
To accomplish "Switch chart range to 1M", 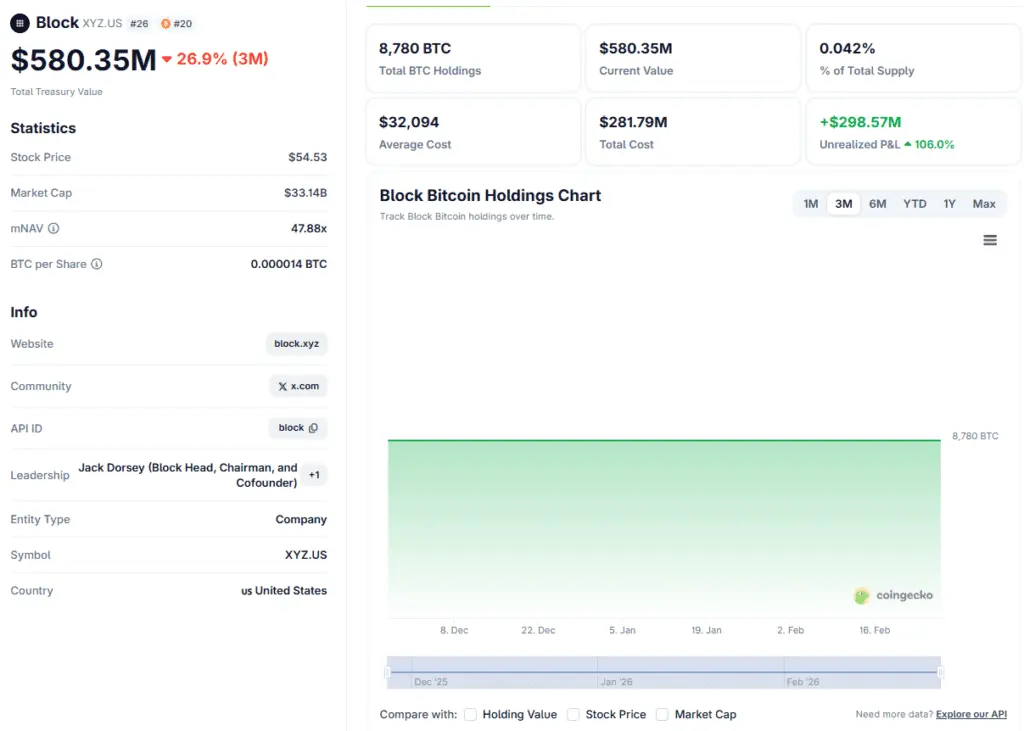I will pyautogui.click(x=811, y=204).
